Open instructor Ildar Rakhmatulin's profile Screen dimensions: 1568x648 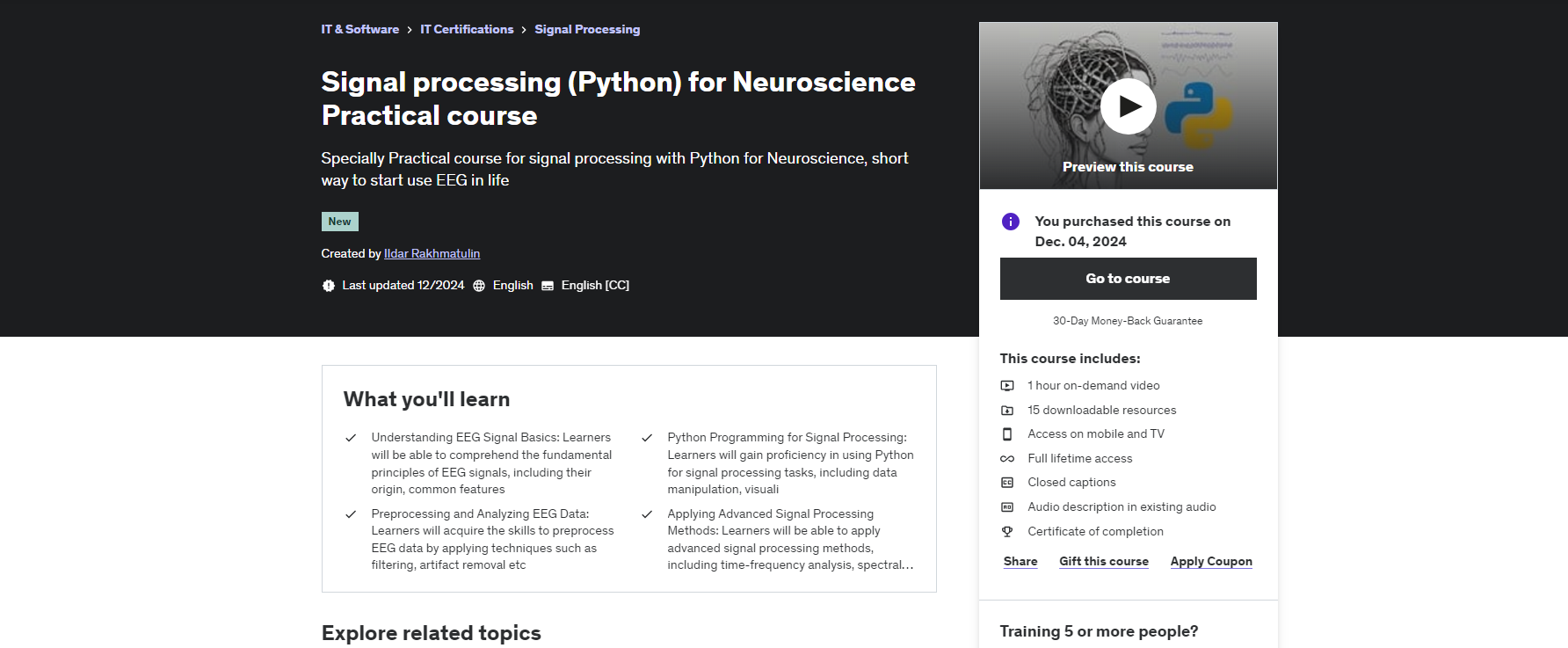pos(432,253)
